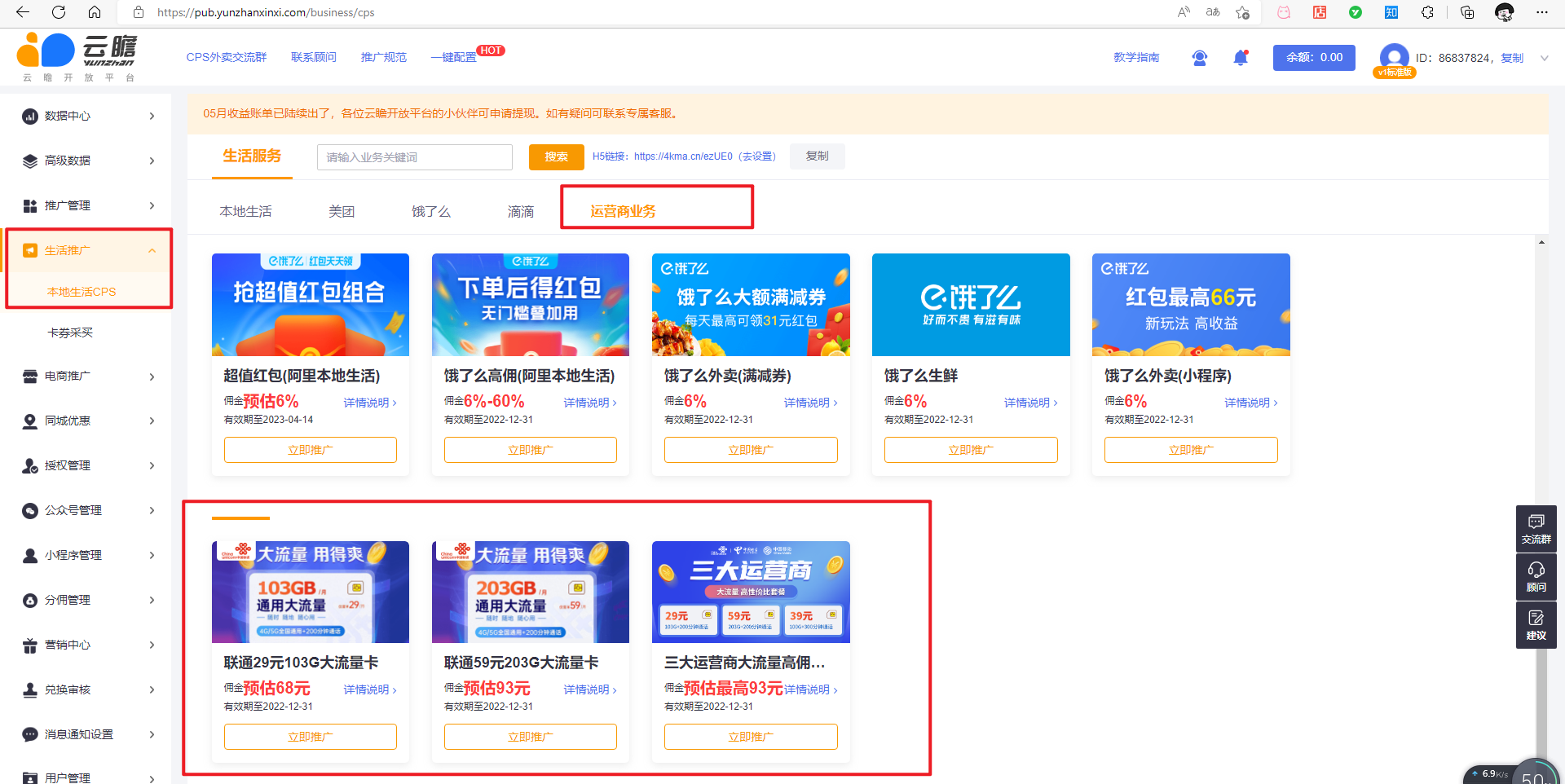This screenshot has height=784, width=1565.
Task: Click the 电商推广 store icon
Action: tap(30, 377)
